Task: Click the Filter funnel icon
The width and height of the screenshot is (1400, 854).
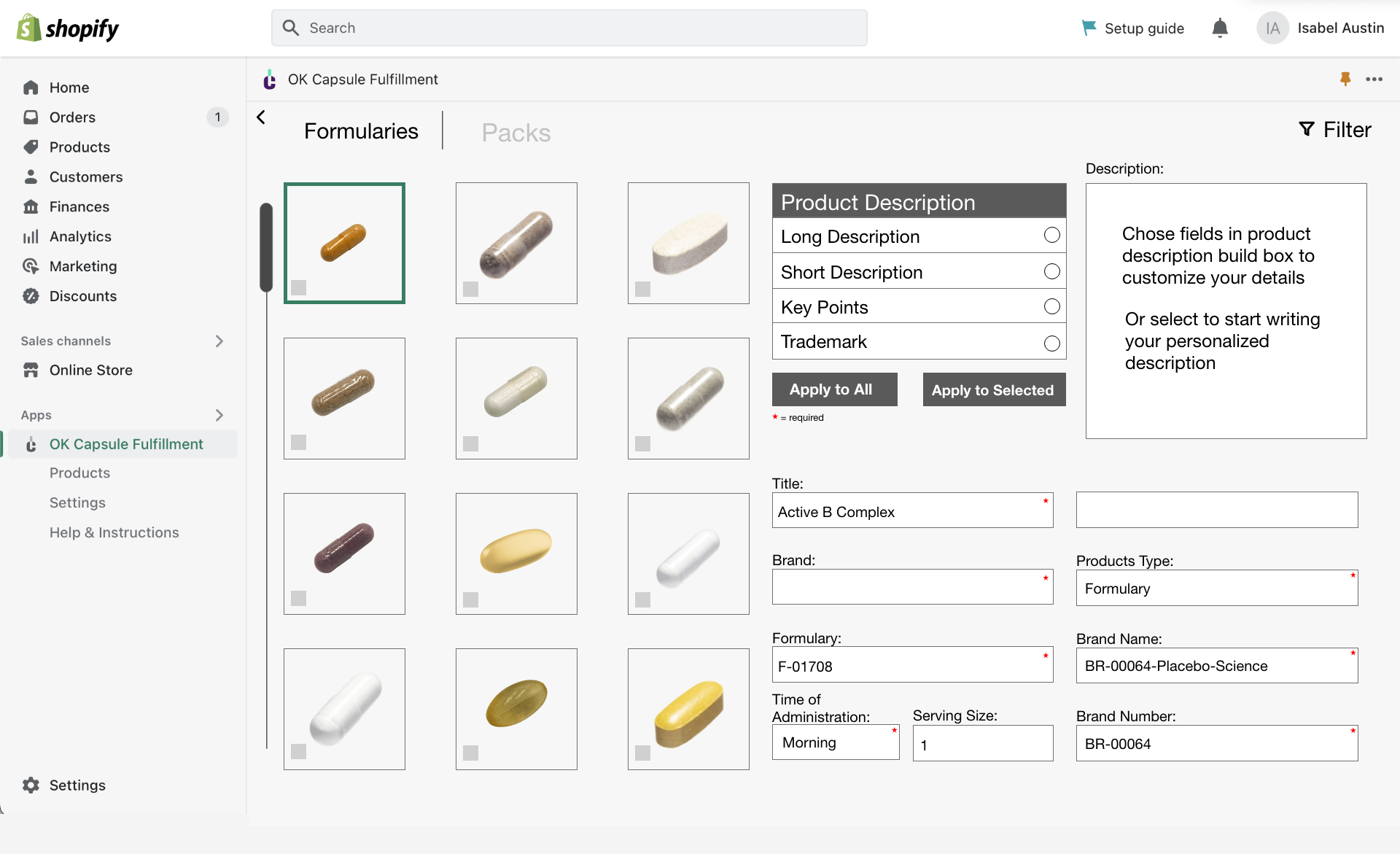Action: 1307,129
